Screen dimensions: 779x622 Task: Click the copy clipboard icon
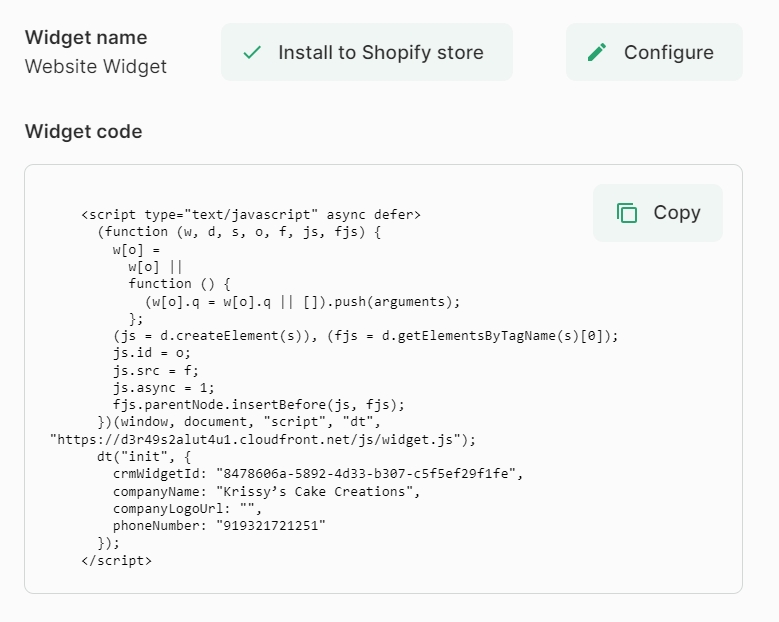click(x=627, y=213)
